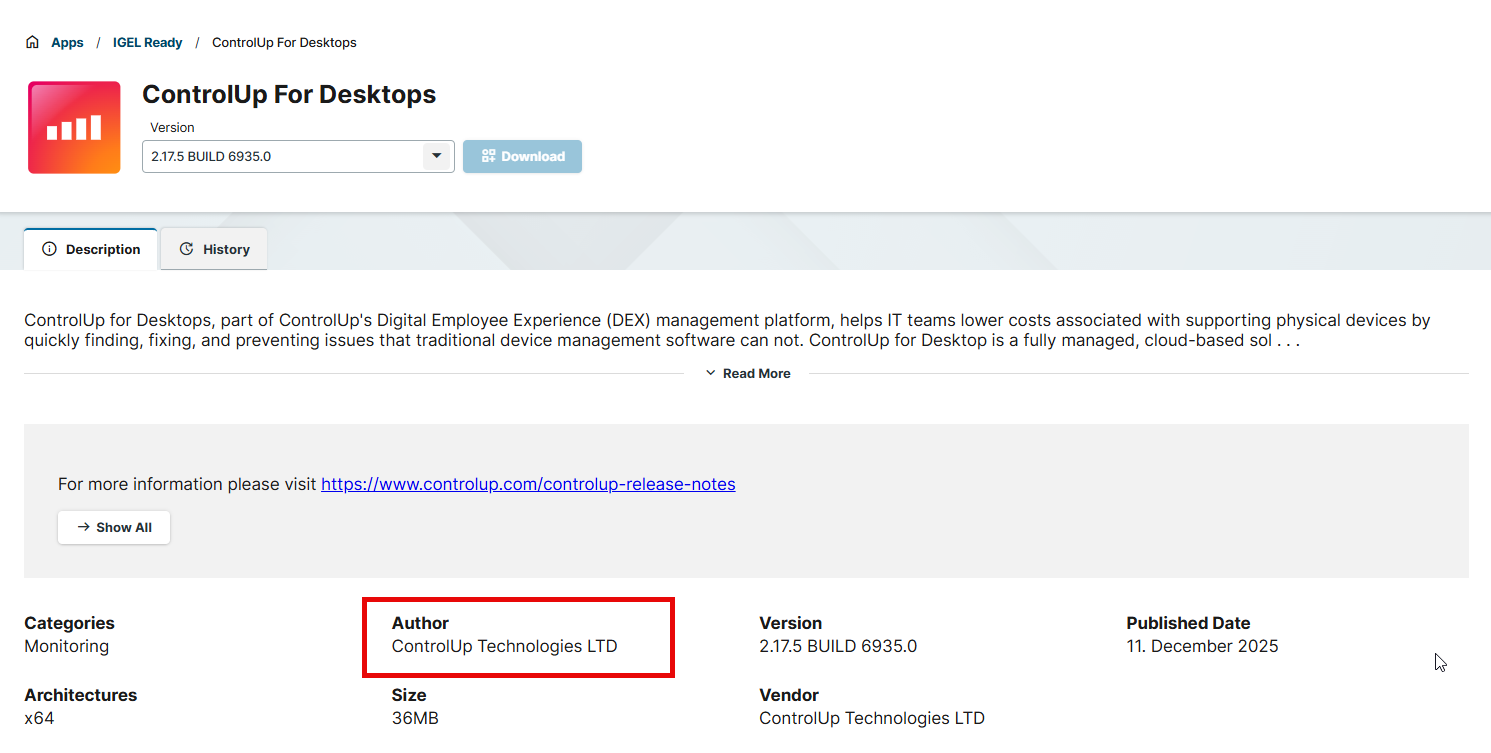Viewport: 1491px width, 753px height.
Task: Click the Author value ControlUp Technologies LTD
Action: pyautogui.click(x=504, y=646)
